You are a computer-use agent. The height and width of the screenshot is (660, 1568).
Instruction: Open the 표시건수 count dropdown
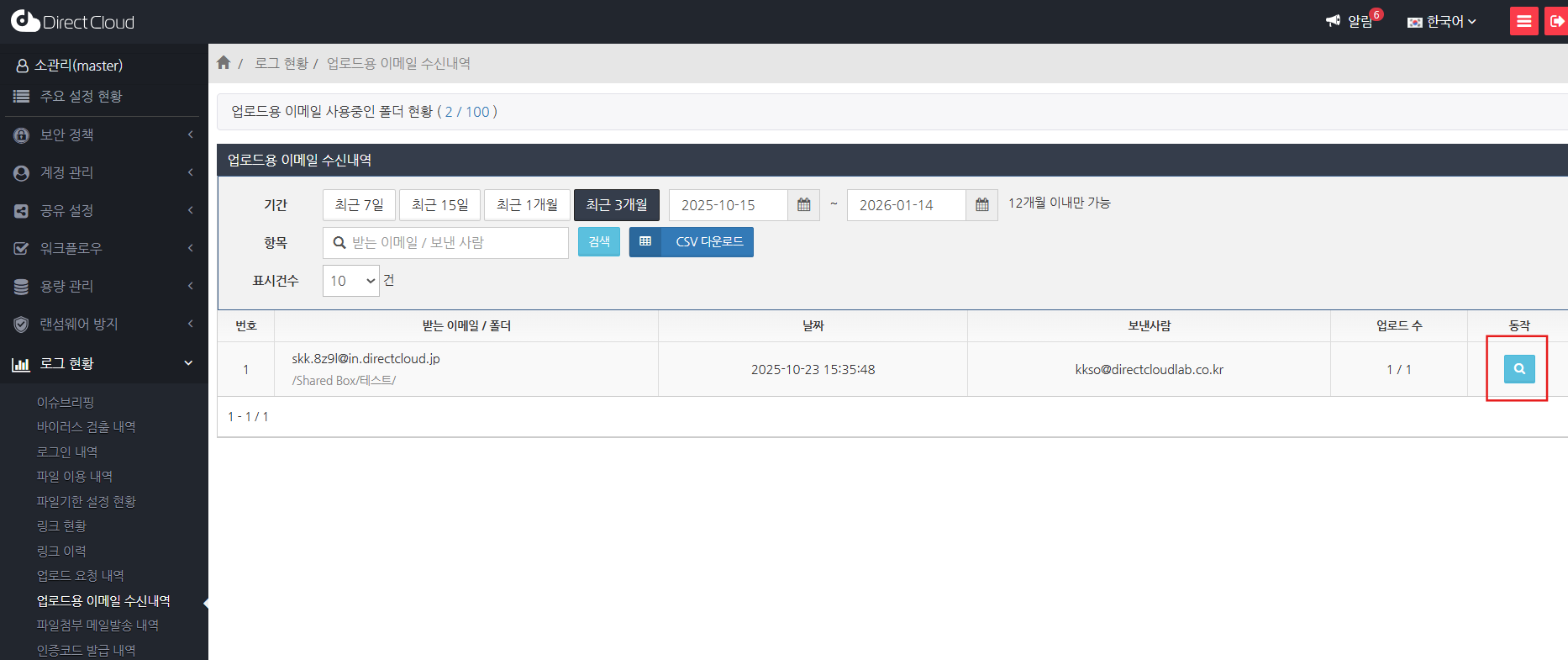tap(351, 281)
